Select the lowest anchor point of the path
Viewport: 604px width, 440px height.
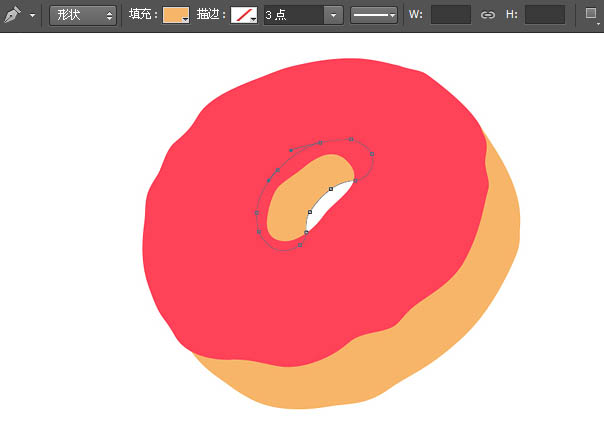tap(299, 245)
